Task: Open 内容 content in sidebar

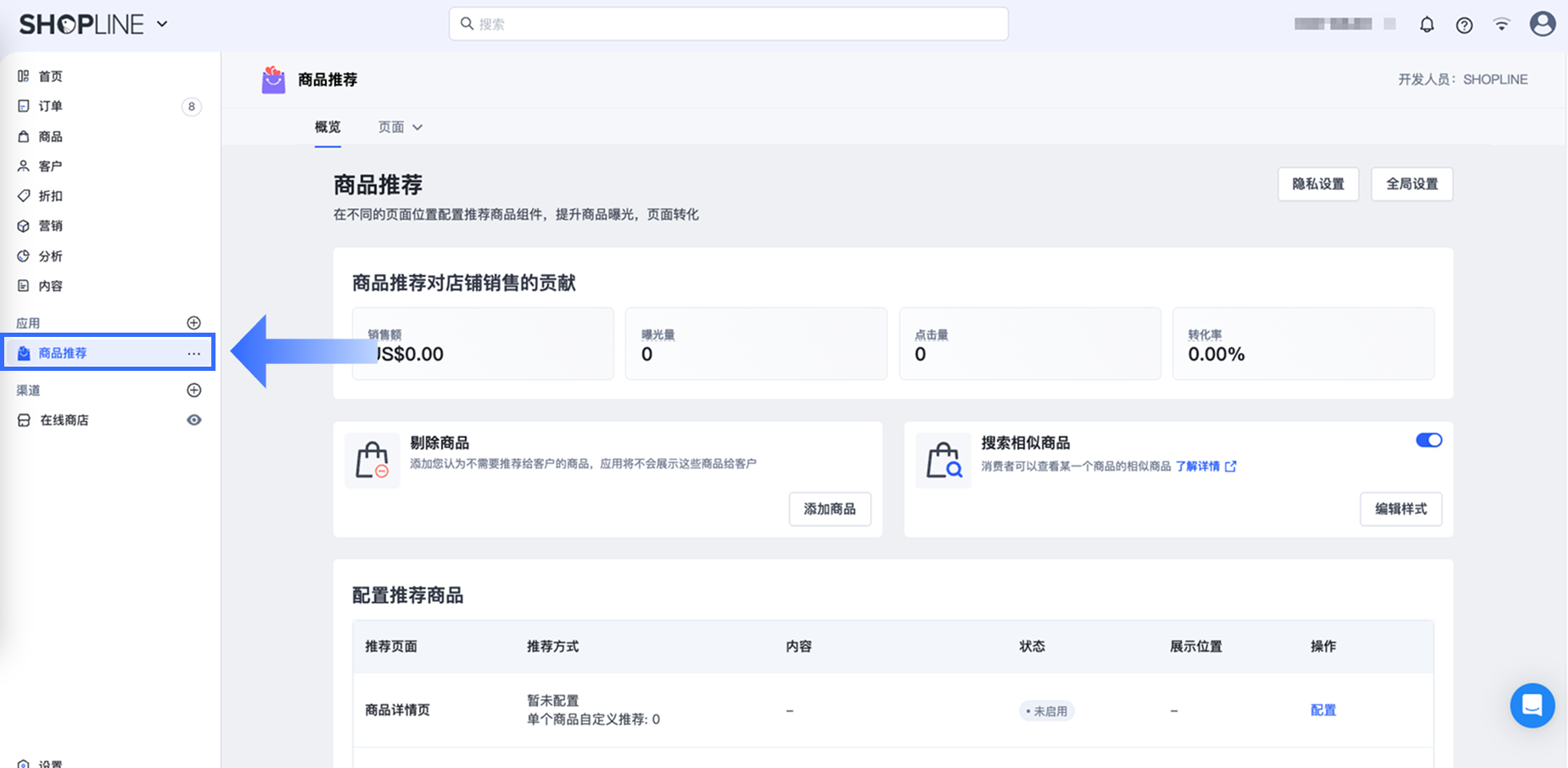Action: 50,286
